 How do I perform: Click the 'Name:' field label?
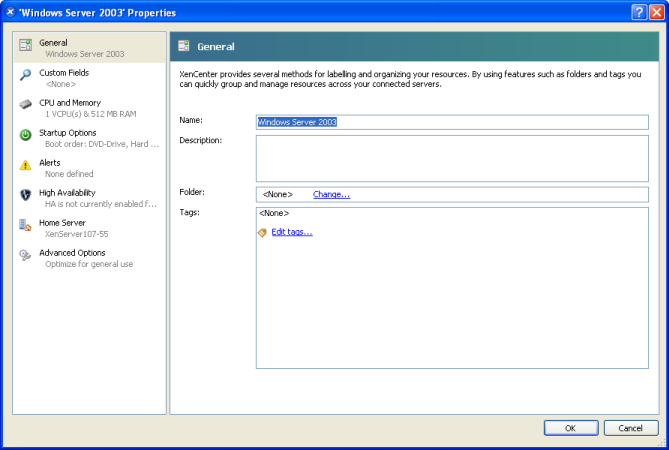pyautogui.click(x=191, y=120)
